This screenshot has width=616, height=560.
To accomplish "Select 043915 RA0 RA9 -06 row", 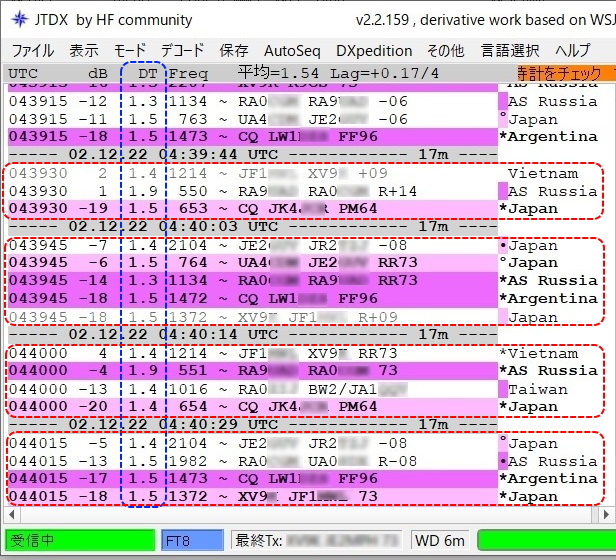I will (x=253, y=101).
